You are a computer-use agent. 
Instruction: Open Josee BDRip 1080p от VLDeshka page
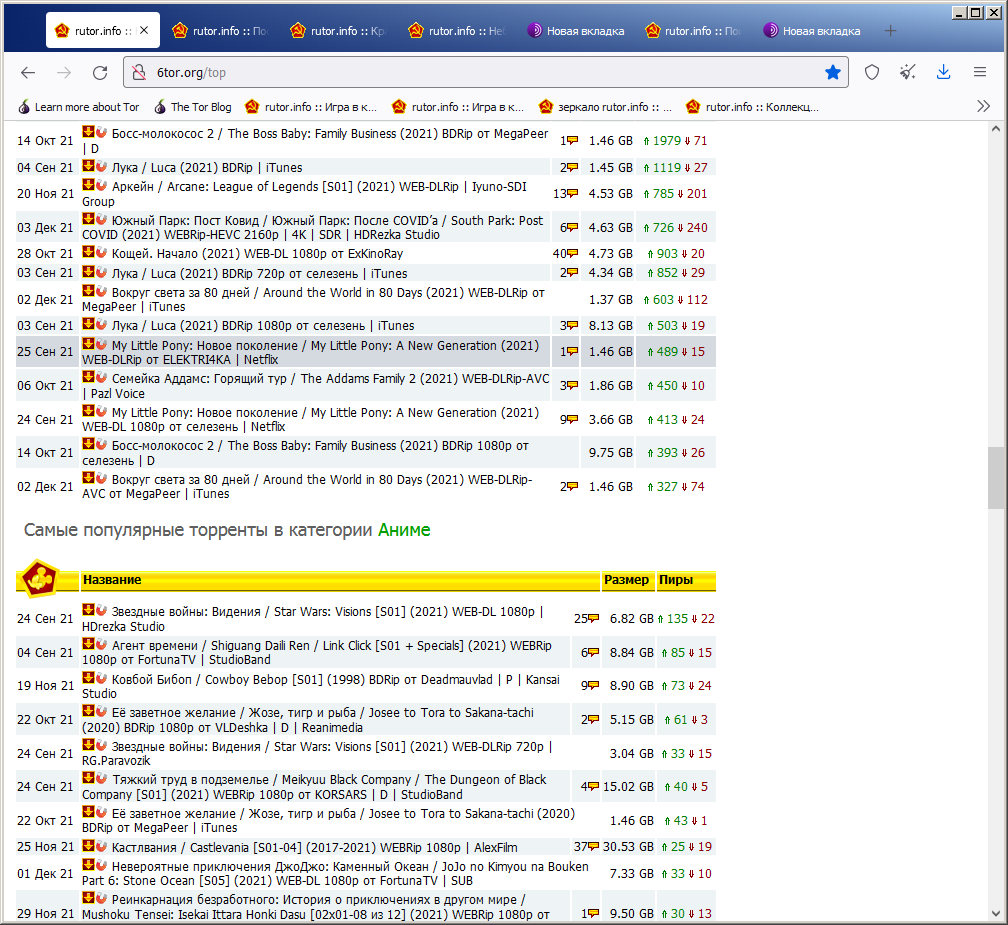tap(308, 720)
